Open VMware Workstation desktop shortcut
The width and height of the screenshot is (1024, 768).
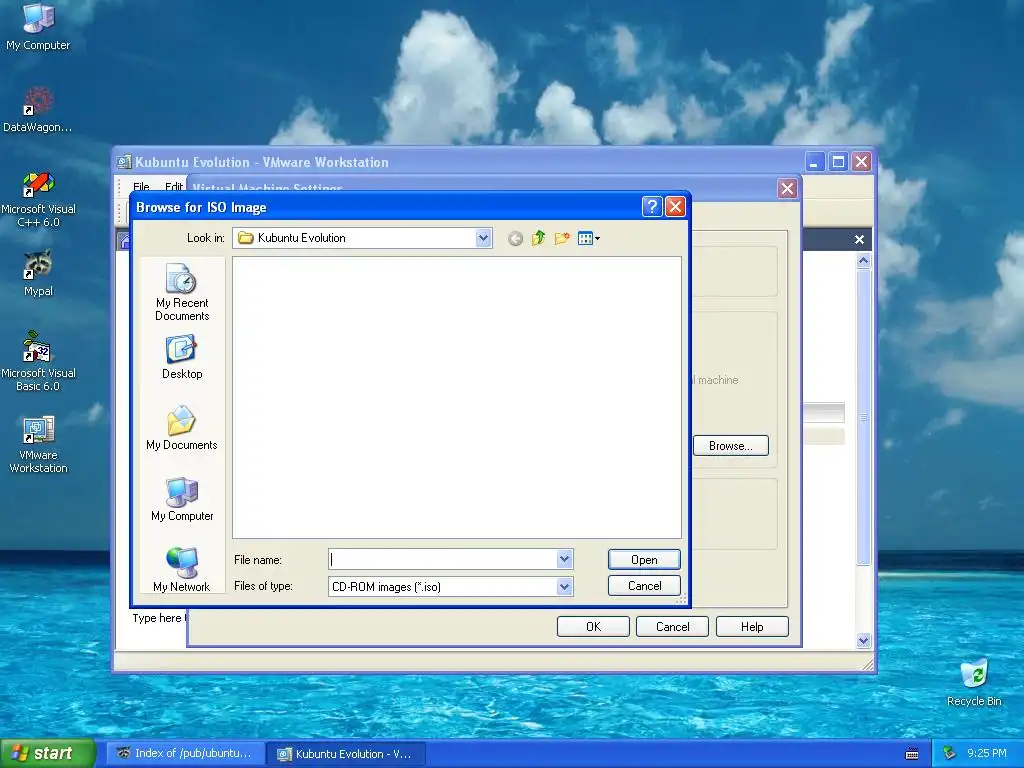[38, 444]
